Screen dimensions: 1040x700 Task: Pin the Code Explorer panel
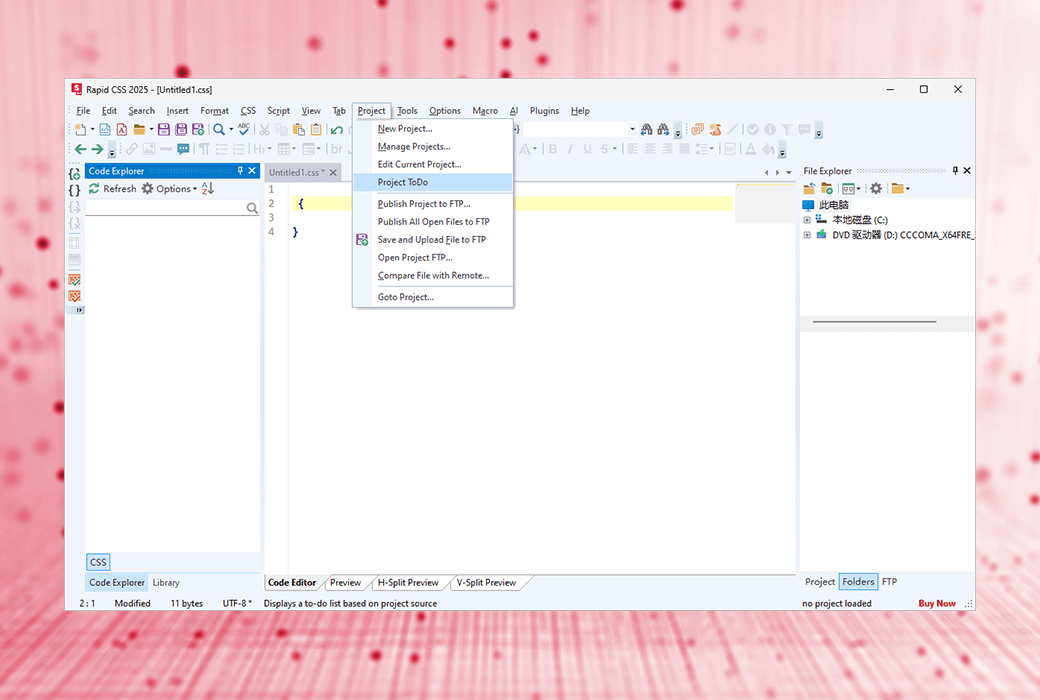pyautogui.click(x=240, y=171)
